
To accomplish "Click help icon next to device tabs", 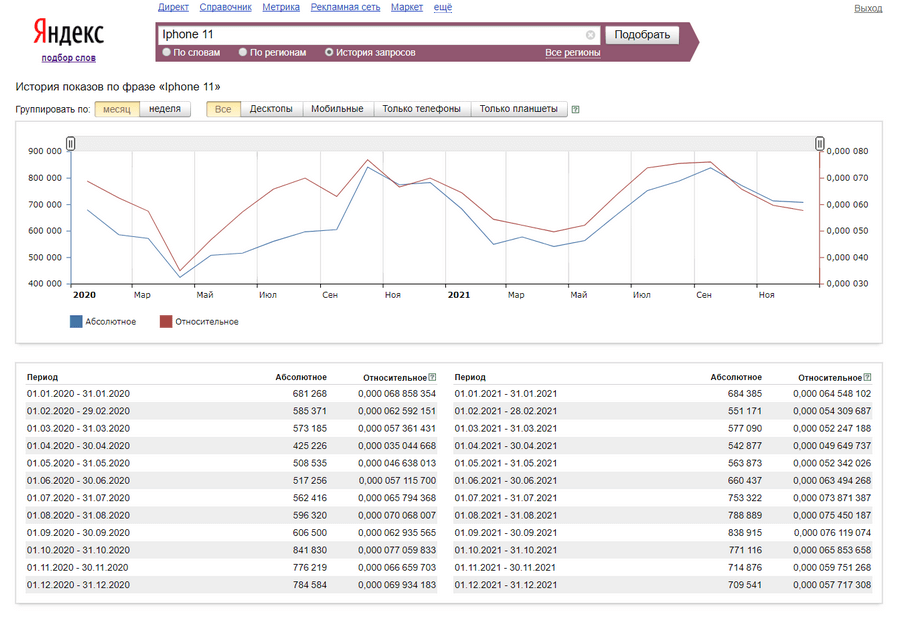I will 576,110.
